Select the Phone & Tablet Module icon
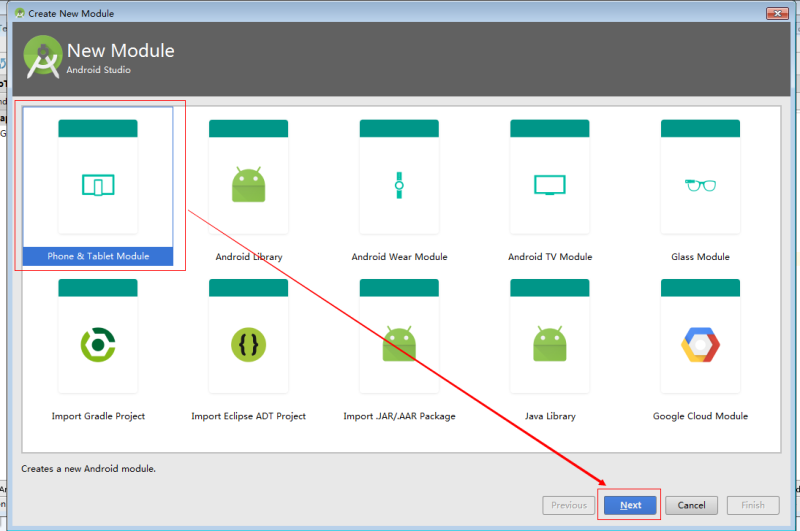This screenshot has width=800, height=531. click(98, 185)
